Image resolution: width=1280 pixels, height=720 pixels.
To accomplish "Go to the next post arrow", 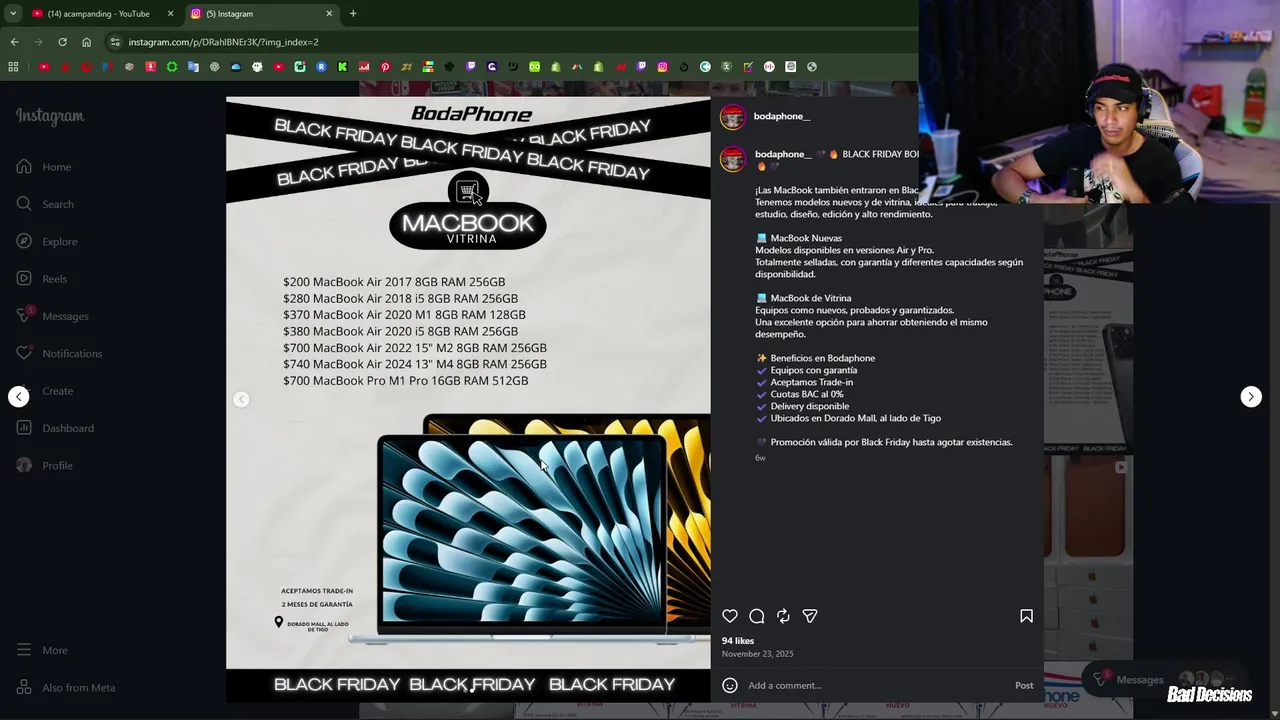I will pyautogui.click(x=1251, y=397).
